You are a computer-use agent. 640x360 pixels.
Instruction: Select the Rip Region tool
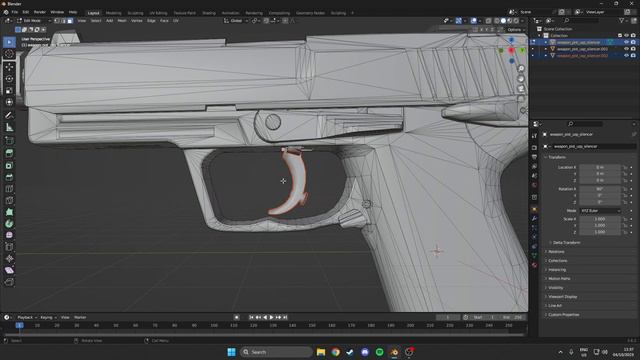click(9, 282)
